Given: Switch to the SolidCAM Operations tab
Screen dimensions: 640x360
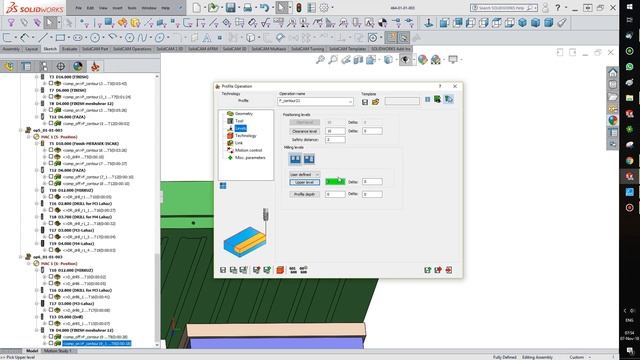Looking at the screenshot, I should [132, 49].
